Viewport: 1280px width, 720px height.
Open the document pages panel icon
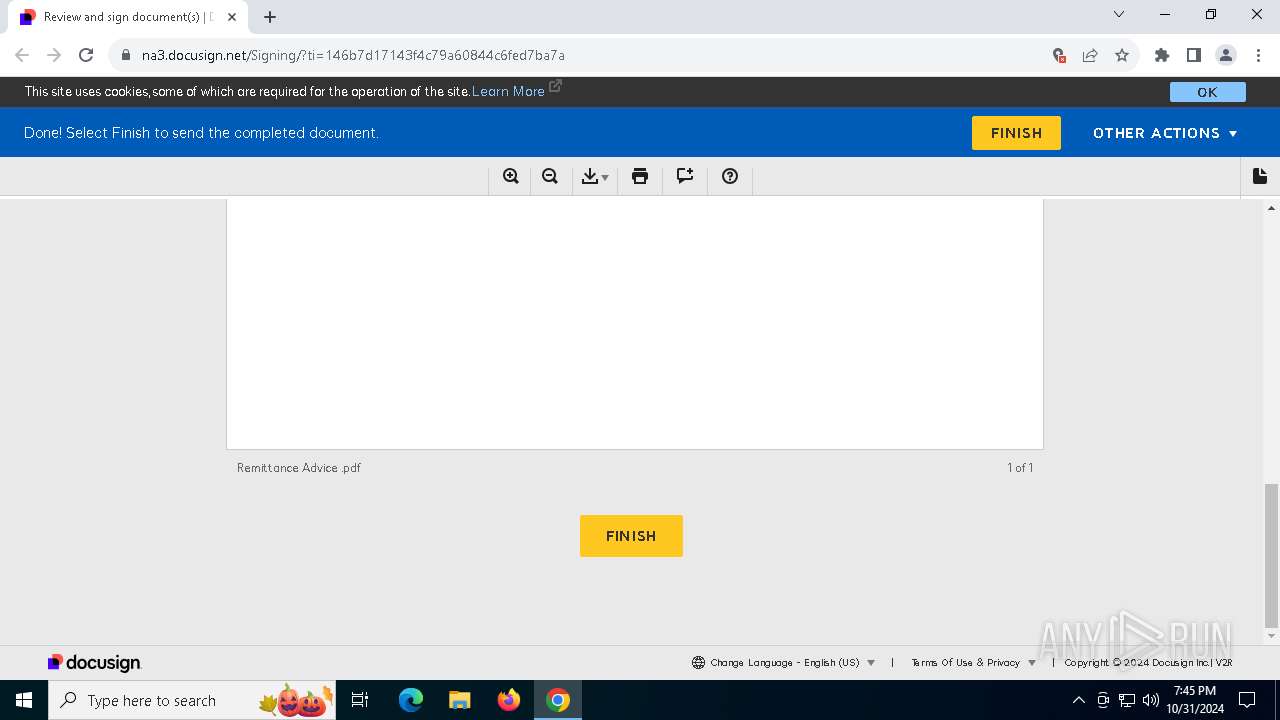coord(1260,176)
